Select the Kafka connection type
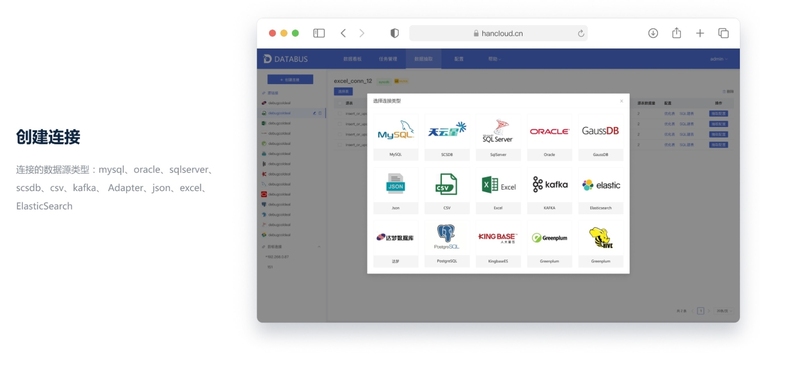Screen dimensions: 800x371 pyautogui.click(x=549, y=184)
